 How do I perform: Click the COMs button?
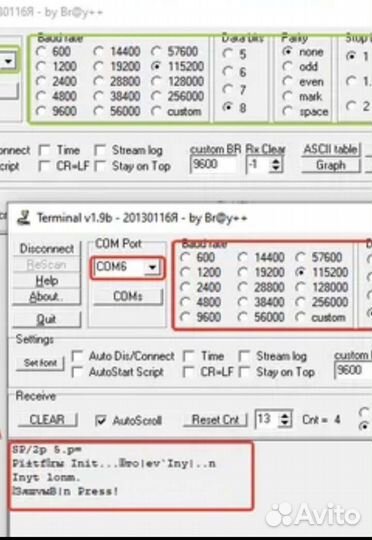[x=127, y=296]
